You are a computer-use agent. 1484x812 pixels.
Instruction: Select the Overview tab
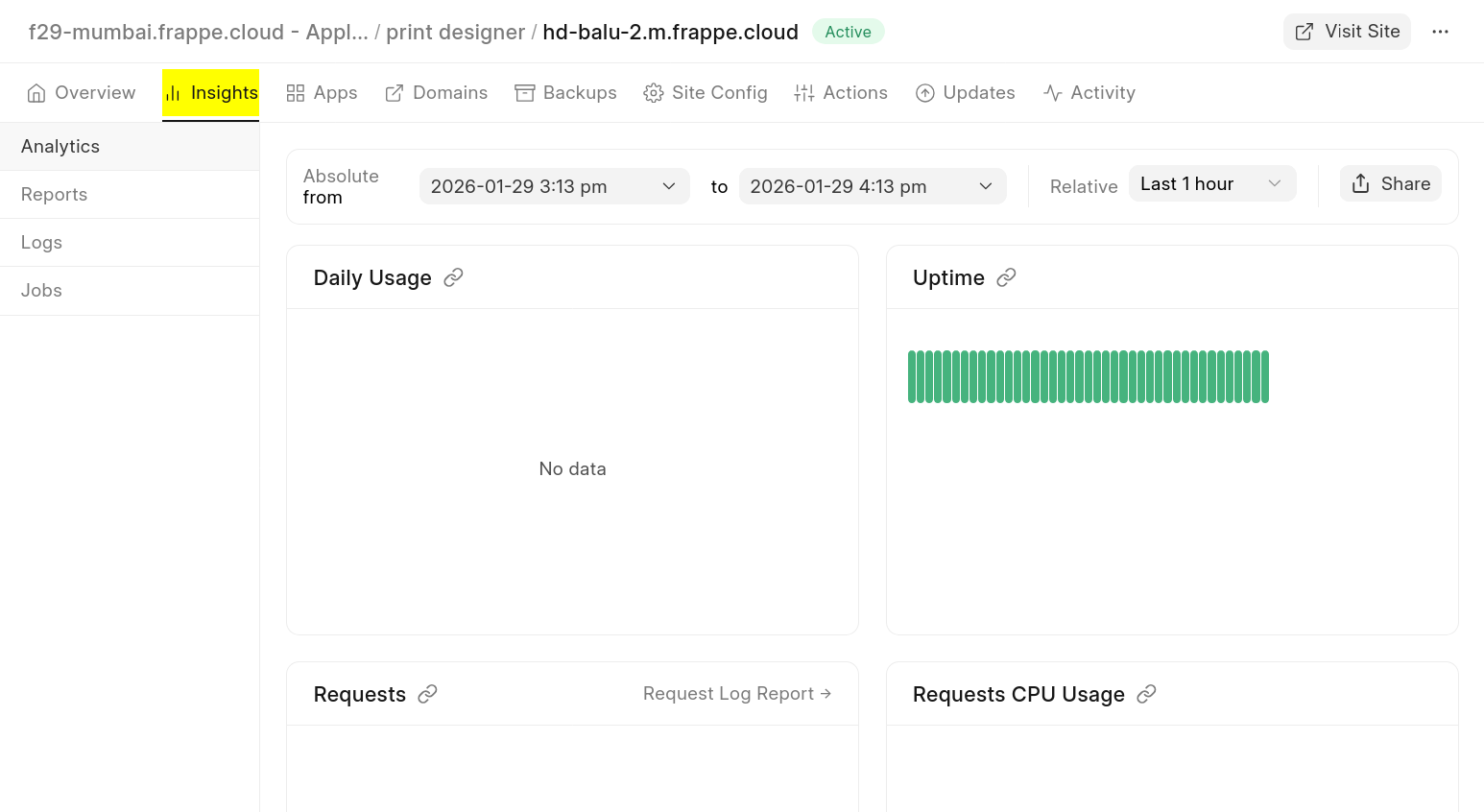pos(82,93)
